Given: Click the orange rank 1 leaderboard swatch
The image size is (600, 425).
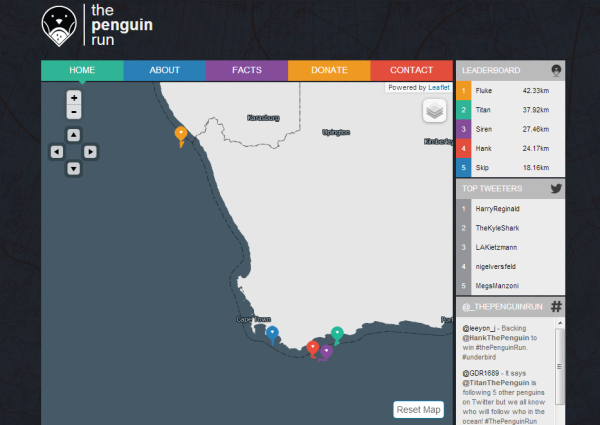Looking at the screenshot, I should point(463,91).
